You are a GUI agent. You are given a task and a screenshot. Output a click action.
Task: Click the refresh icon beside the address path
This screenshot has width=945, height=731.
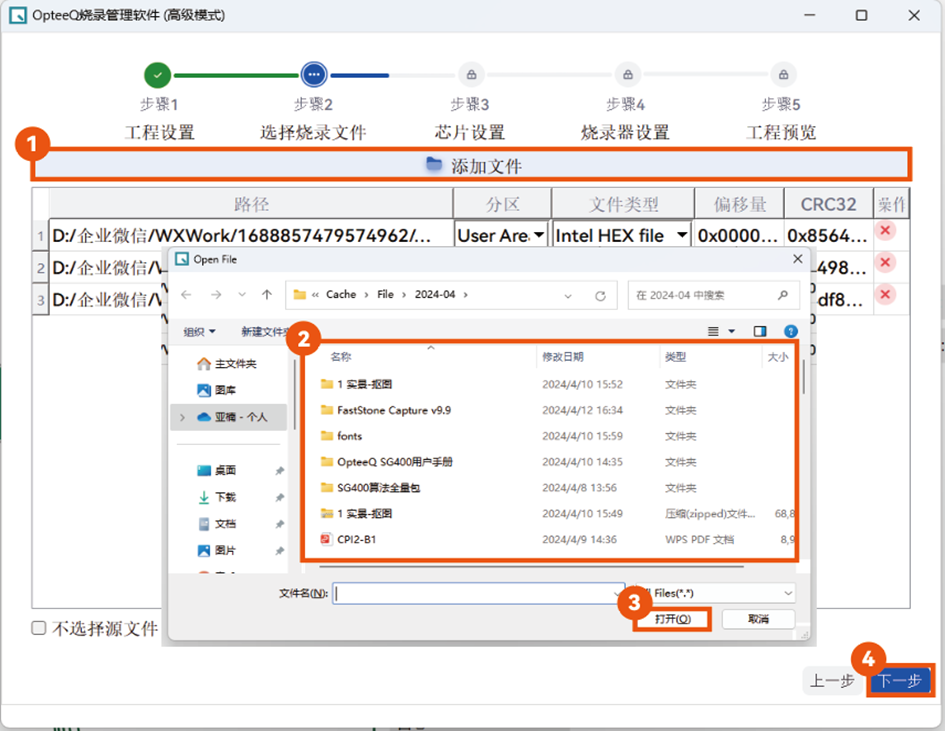click(x=600, y=296)
